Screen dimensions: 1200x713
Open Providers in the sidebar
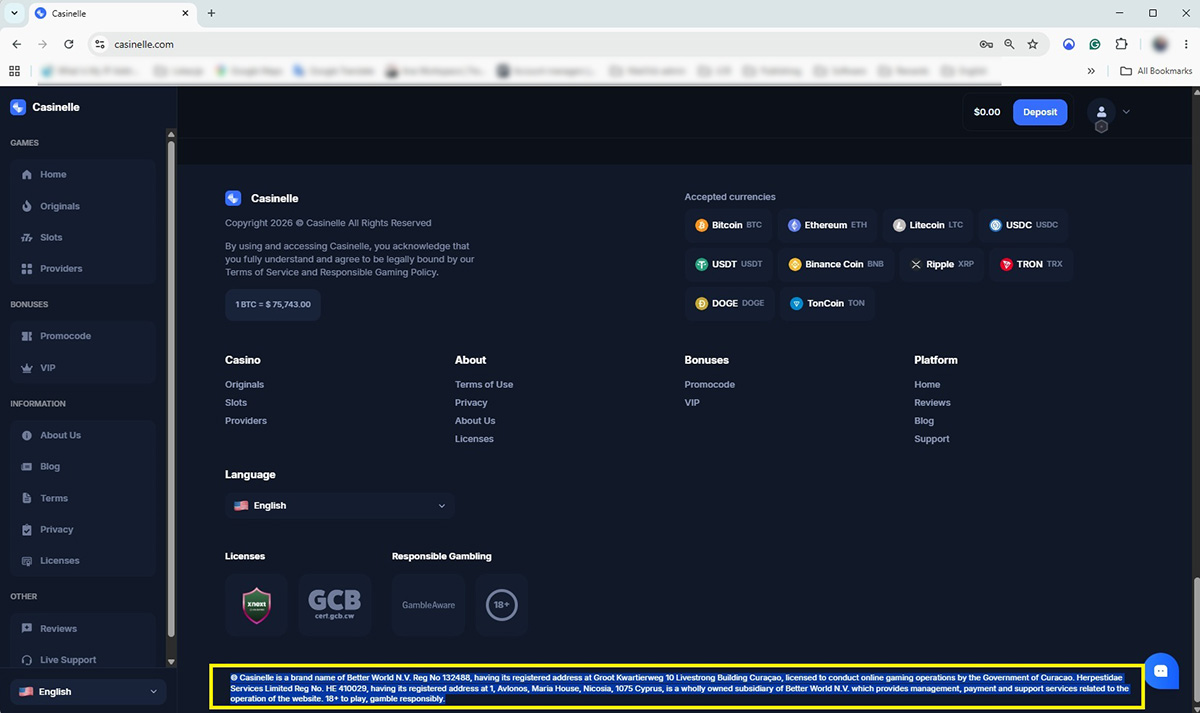85,268
